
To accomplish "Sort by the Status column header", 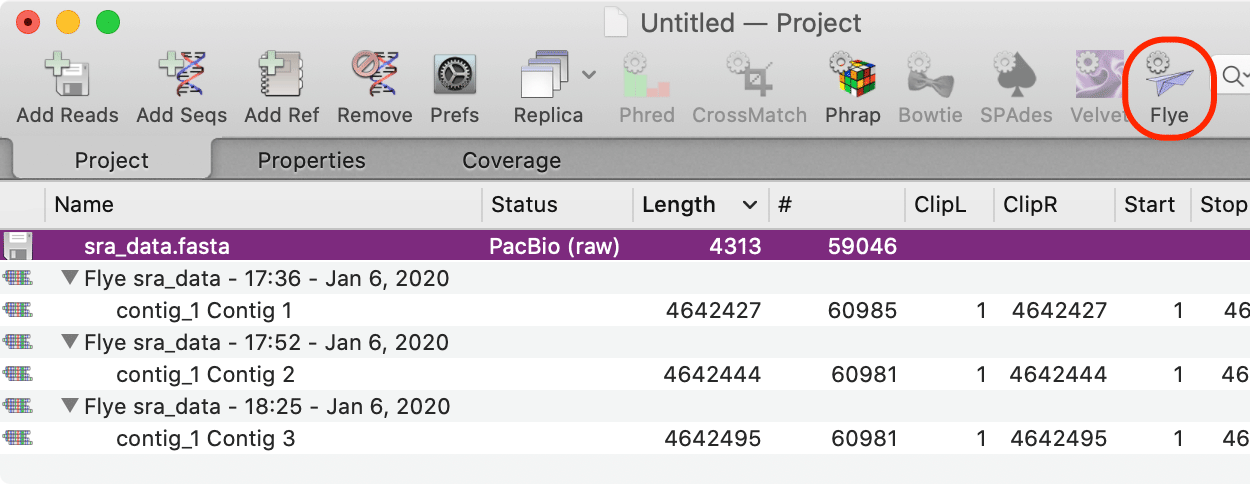I will click(x=557, y=205).
